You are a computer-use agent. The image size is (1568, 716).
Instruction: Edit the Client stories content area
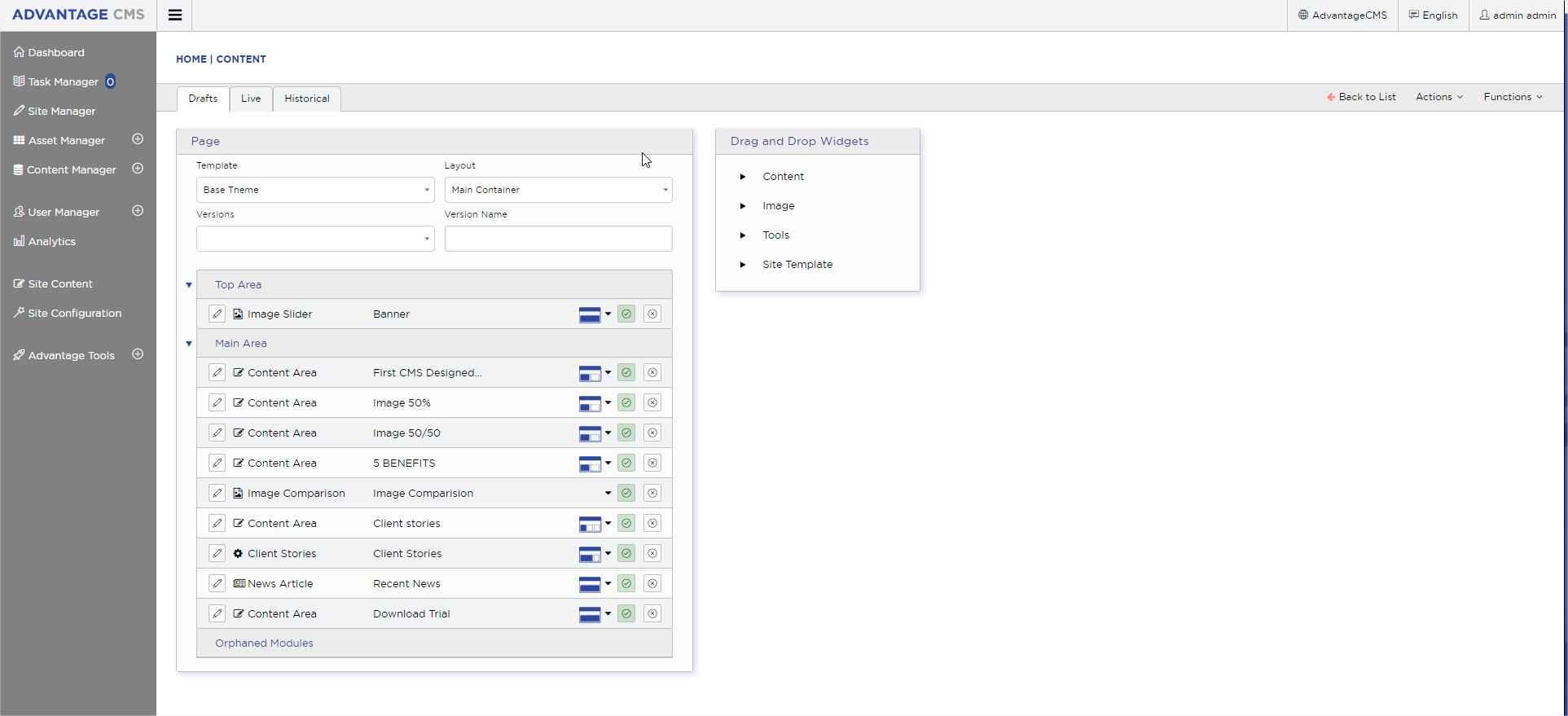click(217, 523)
